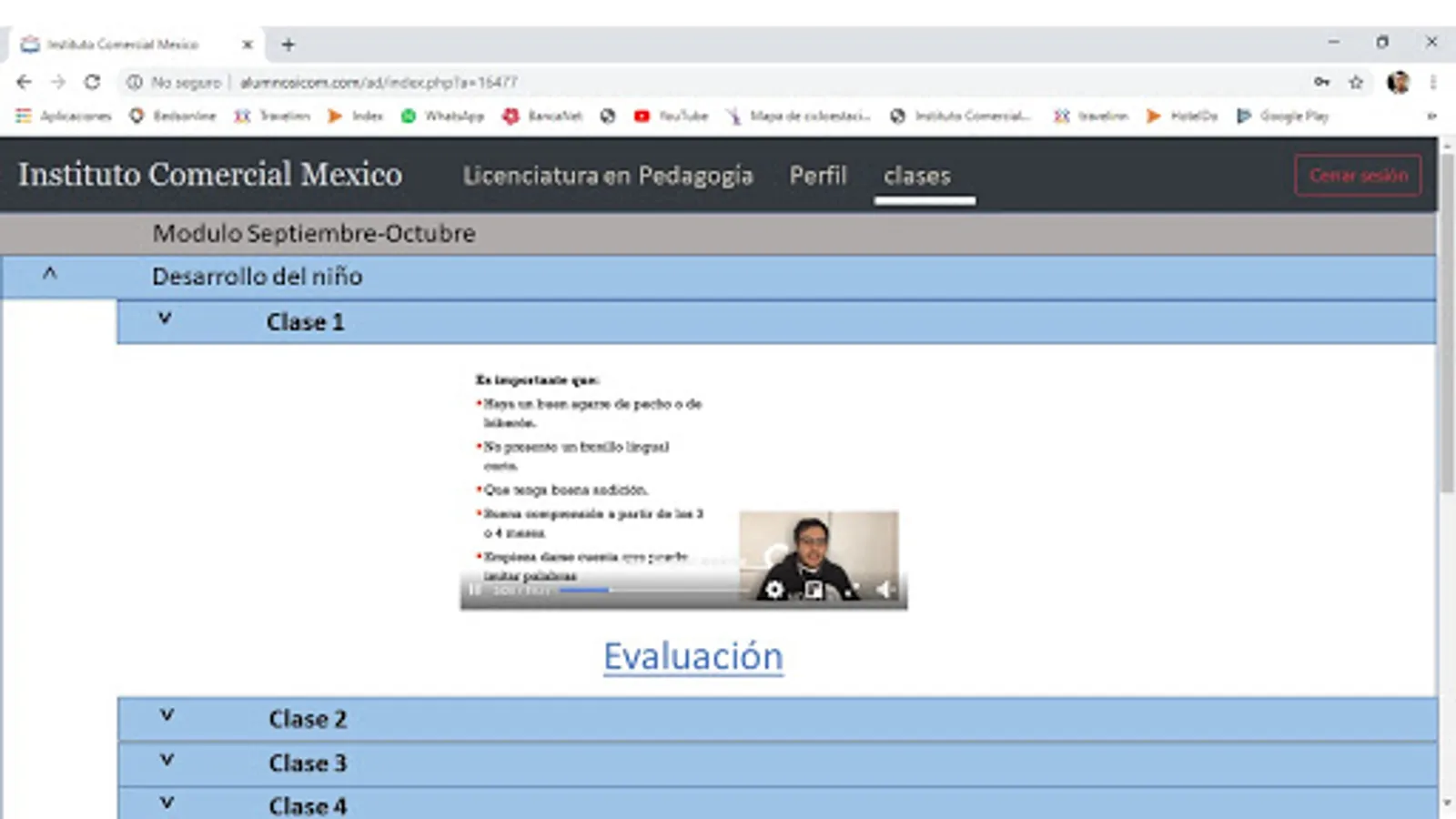Collapse the Desarrollo del niño section

pos(50,273)
